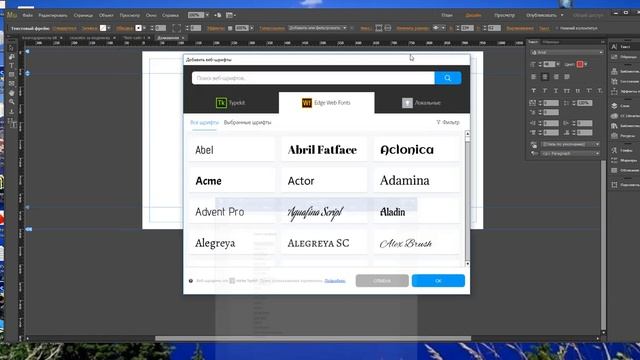Open the local fonts tab with the download icon
Viewport: 640px width, 360px height.
tap(422, 102)
